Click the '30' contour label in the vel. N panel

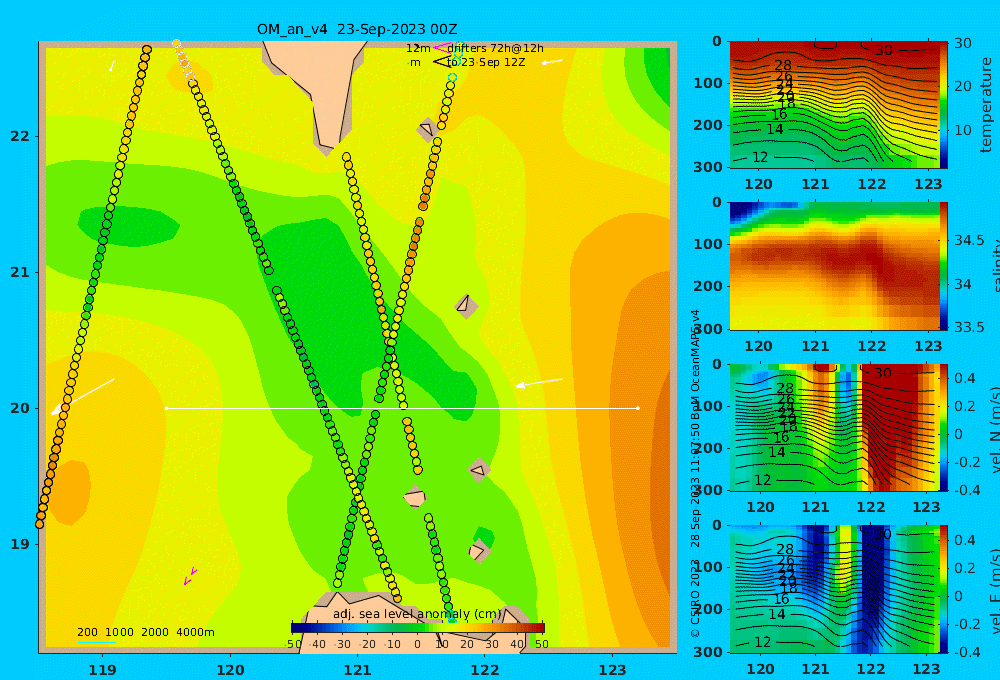[882, 373]
